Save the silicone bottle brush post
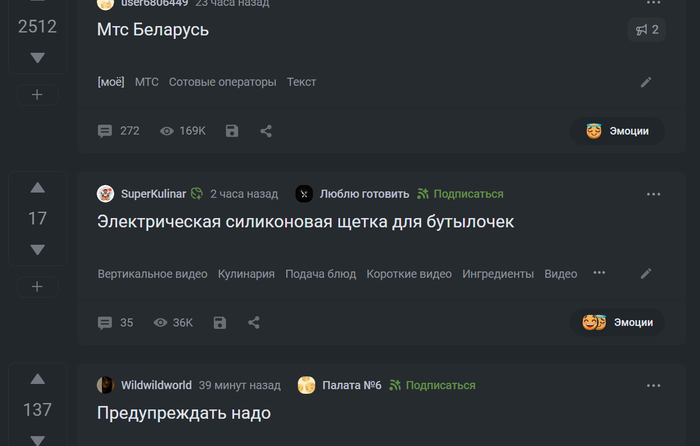This screenshot has width=700, height=446. click(x=220, y=323)
